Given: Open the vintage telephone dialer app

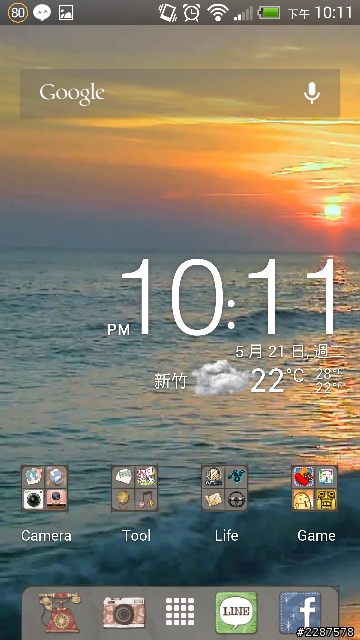Looking at the screenshot, I should click(x=60, y=612).
